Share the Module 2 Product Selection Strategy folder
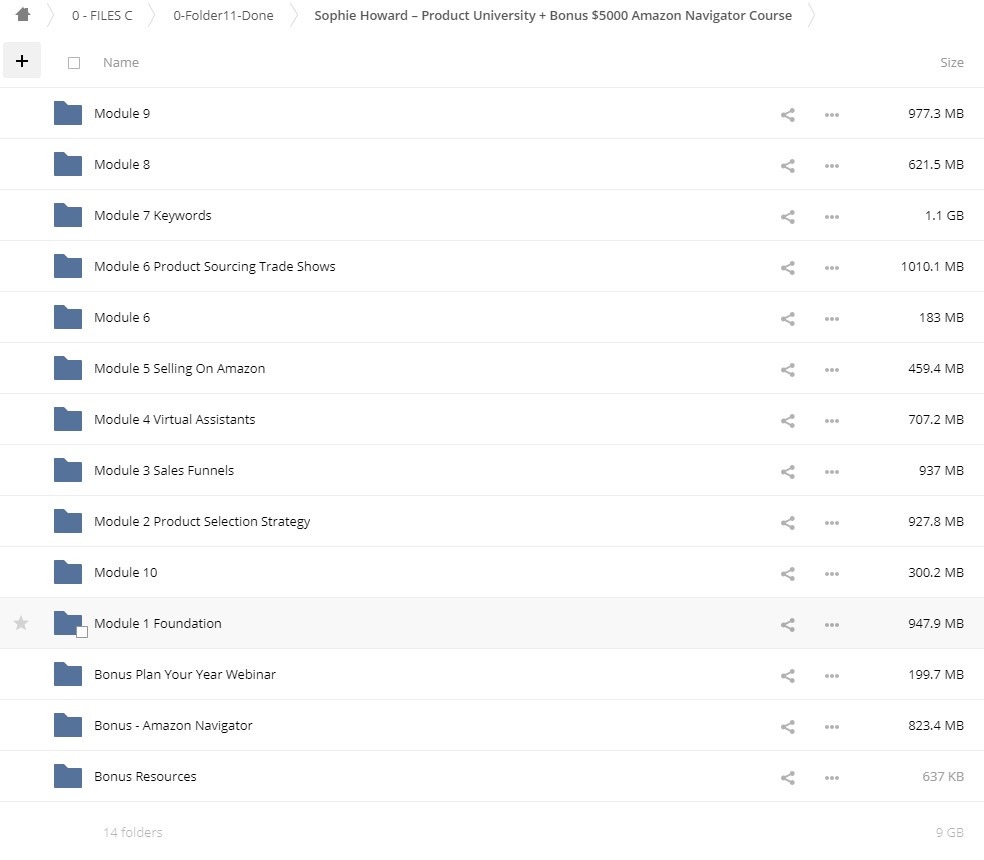This screenshot has height=860, width=984. [787, 522]
